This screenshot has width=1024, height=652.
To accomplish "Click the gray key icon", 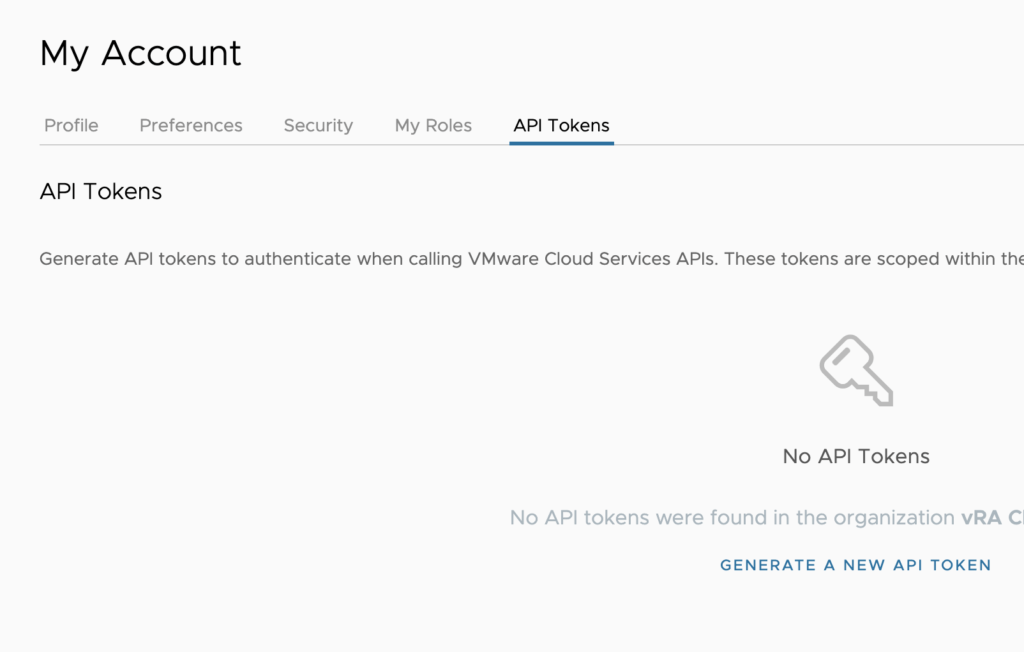I will pos(856,370).
